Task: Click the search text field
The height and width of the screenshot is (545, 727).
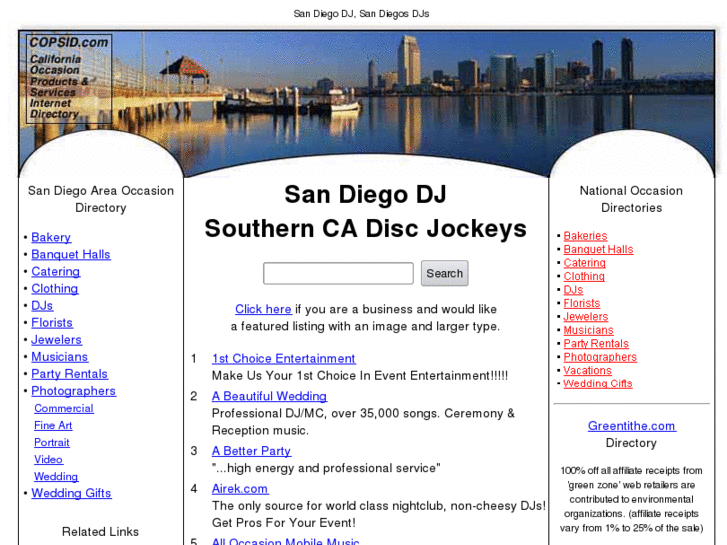Action: tap(338, 273)
